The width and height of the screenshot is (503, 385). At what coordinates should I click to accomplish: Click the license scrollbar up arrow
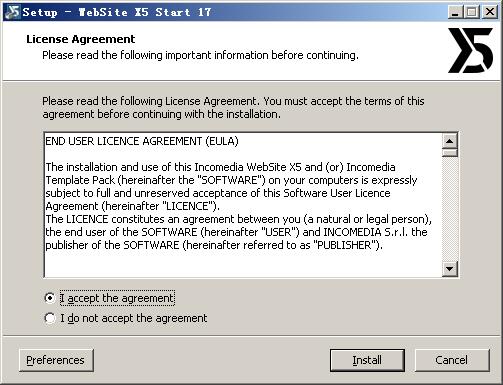pos(450,141)
